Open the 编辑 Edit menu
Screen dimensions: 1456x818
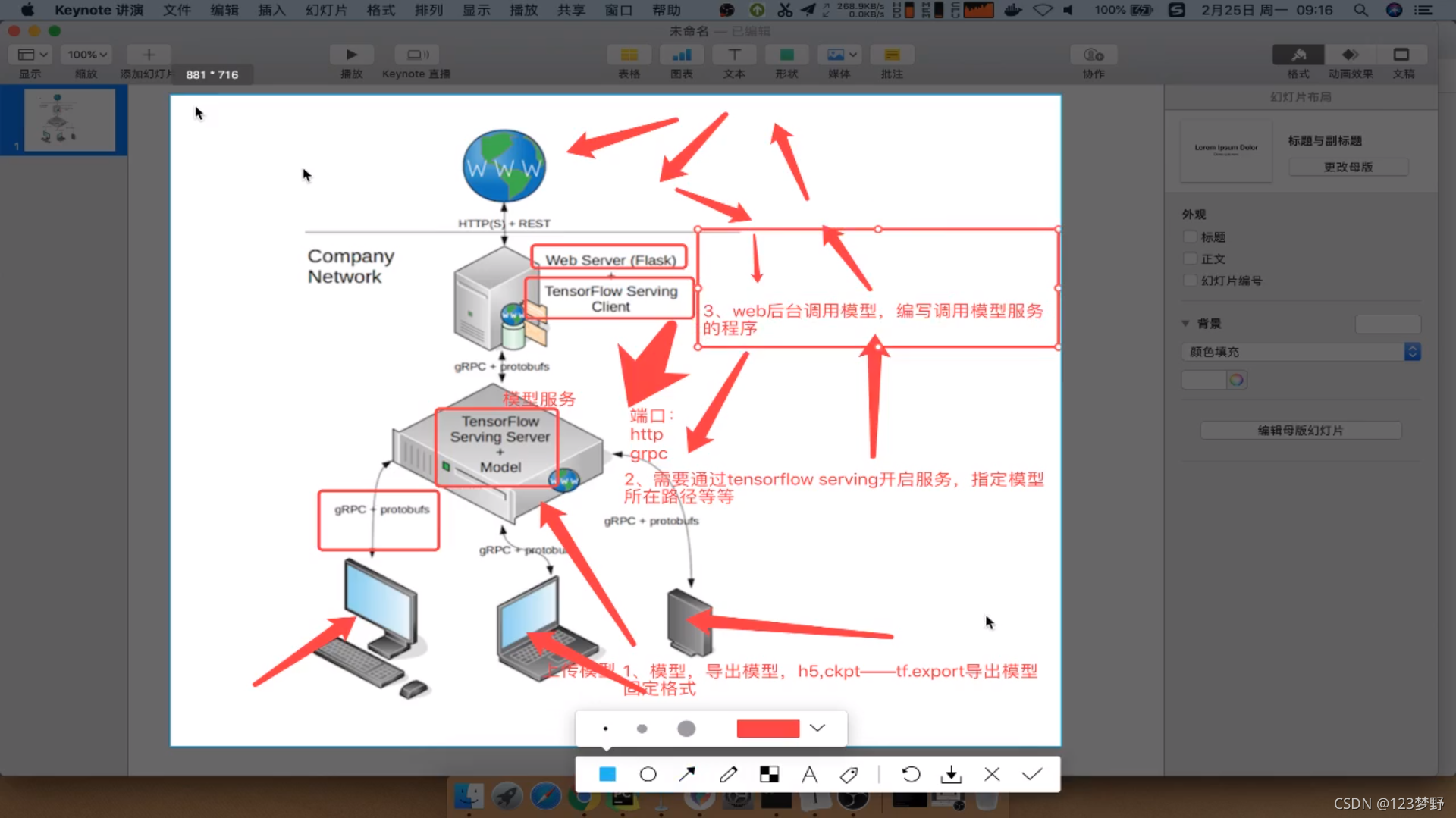224,10
